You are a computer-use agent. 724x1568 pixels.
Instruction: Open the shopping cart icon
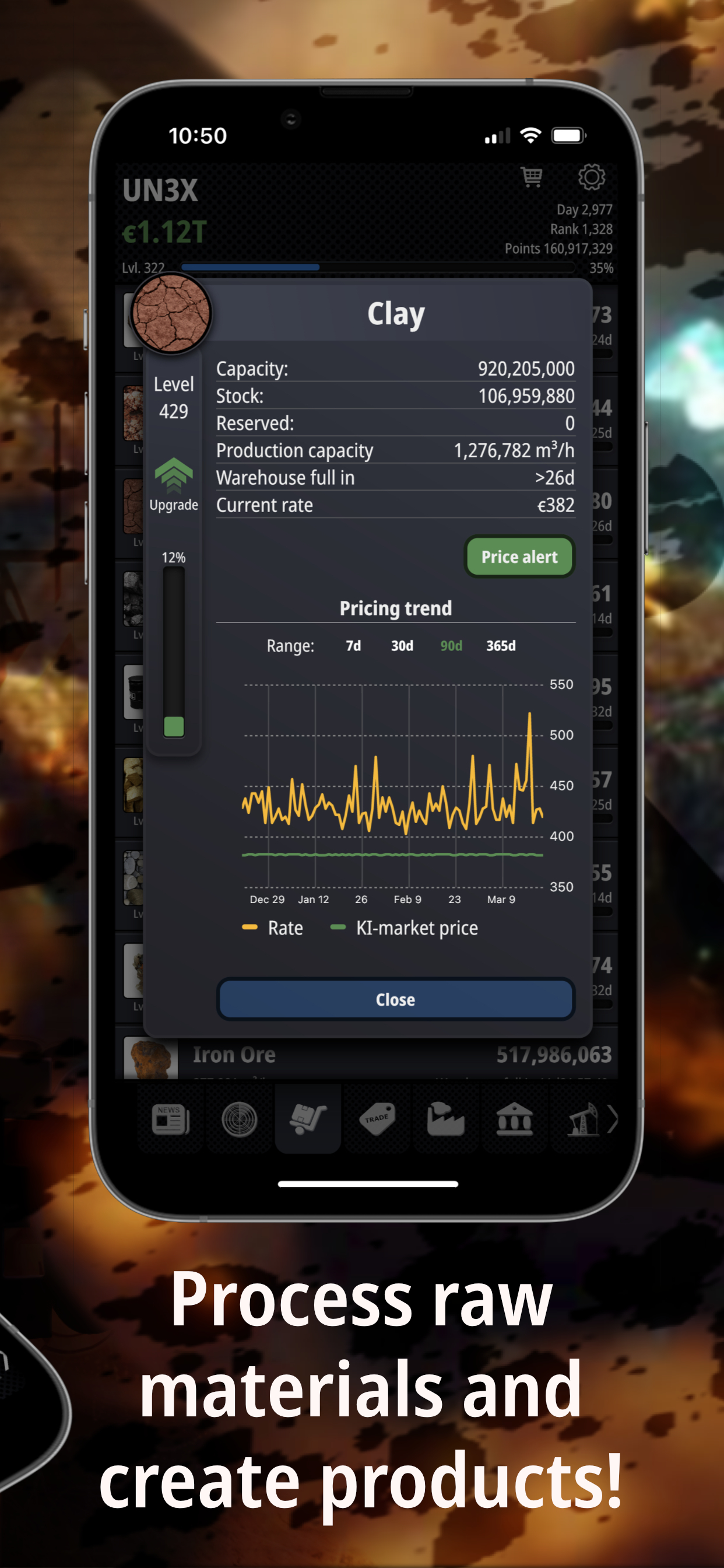coord(532,177)
